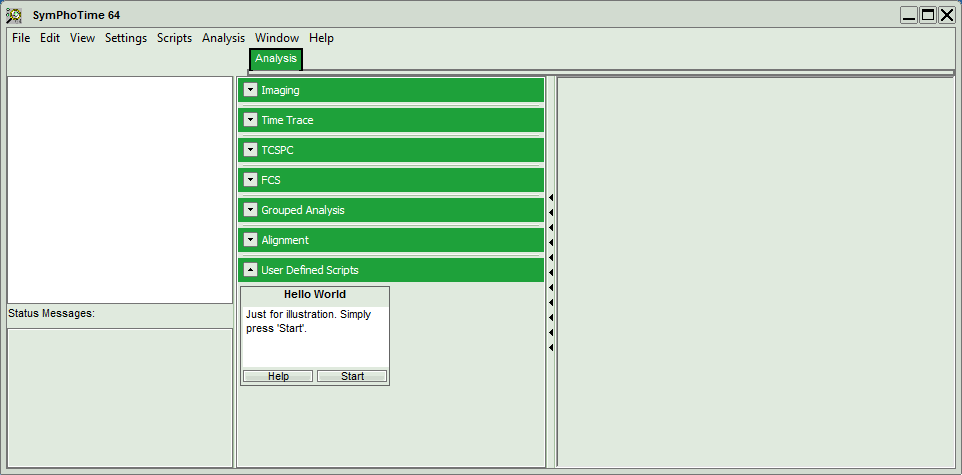This screenshot has width=962, height=475.
Task: Click the TCSPC header label
Action: click(277, 150)
